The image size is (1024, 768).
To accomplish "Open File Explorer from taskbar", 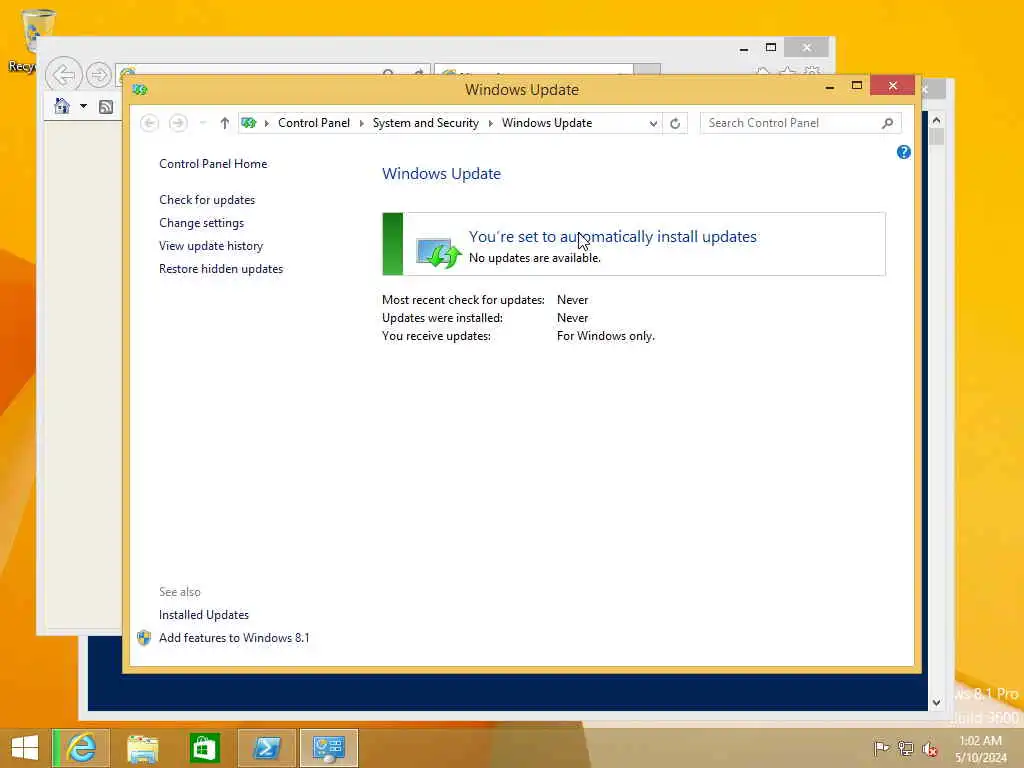I will coord(142,748).
